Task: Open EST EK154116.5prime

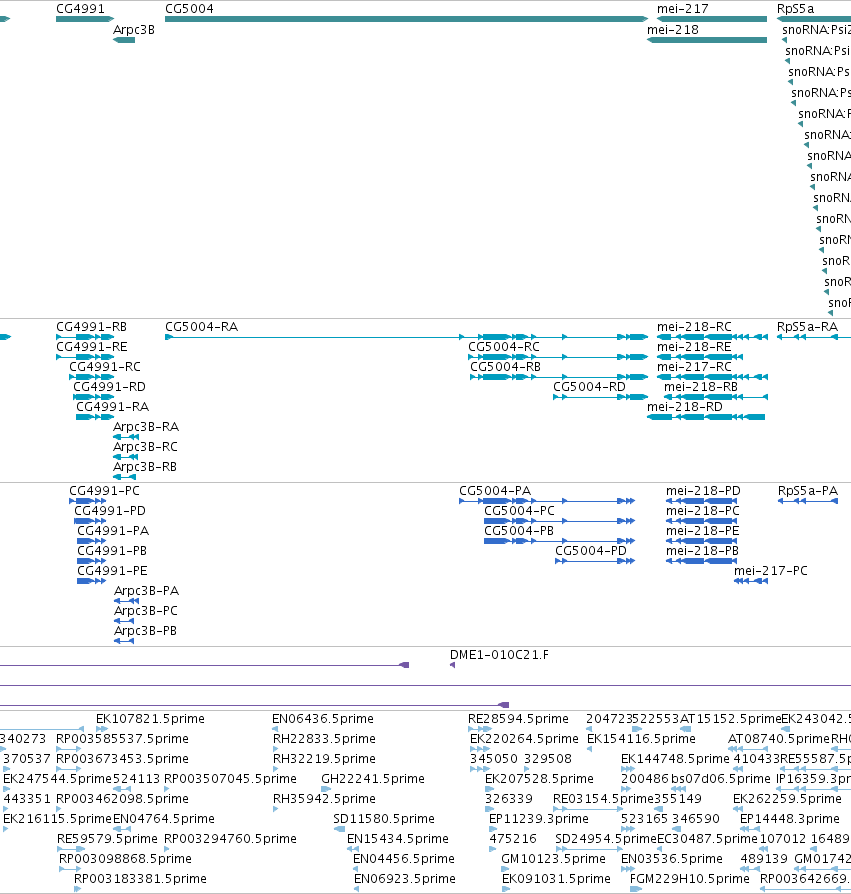Action: tap(641, 739)
